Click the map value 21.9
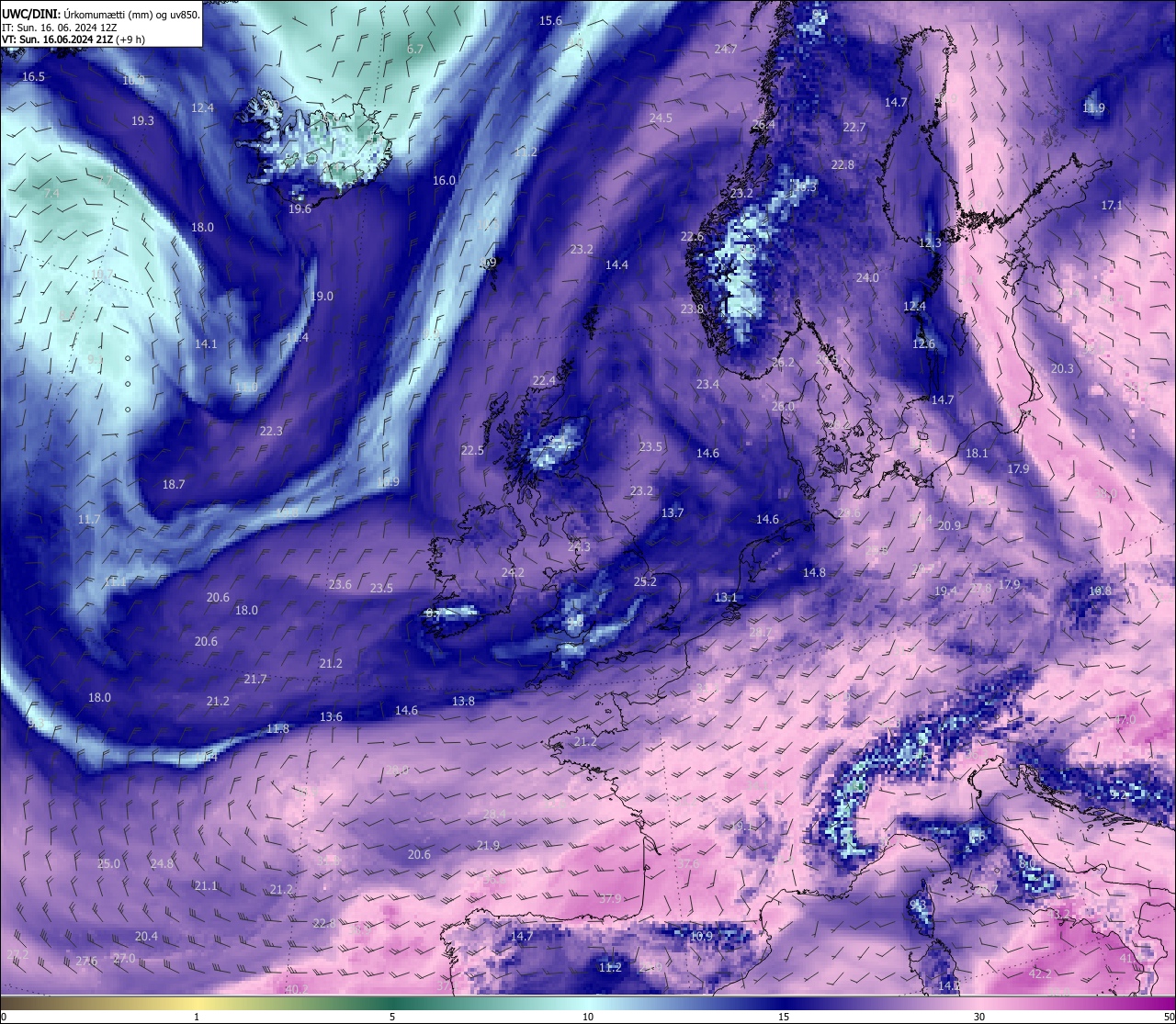 click(x=488, y=846)
